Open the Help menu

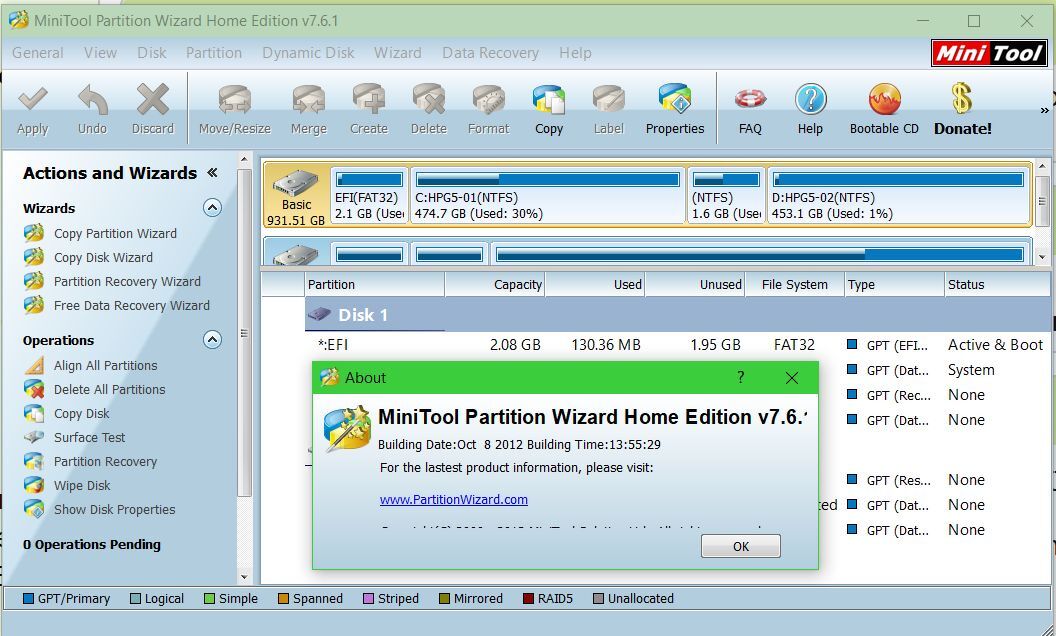(x=575, y=53)
